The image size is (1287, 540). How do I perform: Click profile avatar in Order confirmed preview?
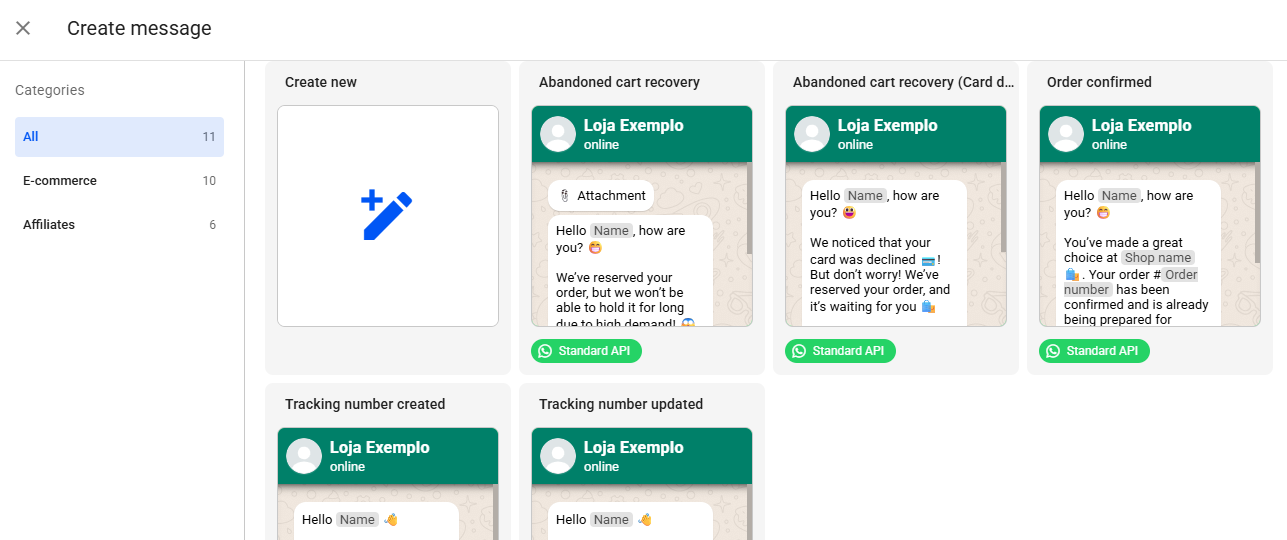pyautogui.click(x=1066, y=134)
